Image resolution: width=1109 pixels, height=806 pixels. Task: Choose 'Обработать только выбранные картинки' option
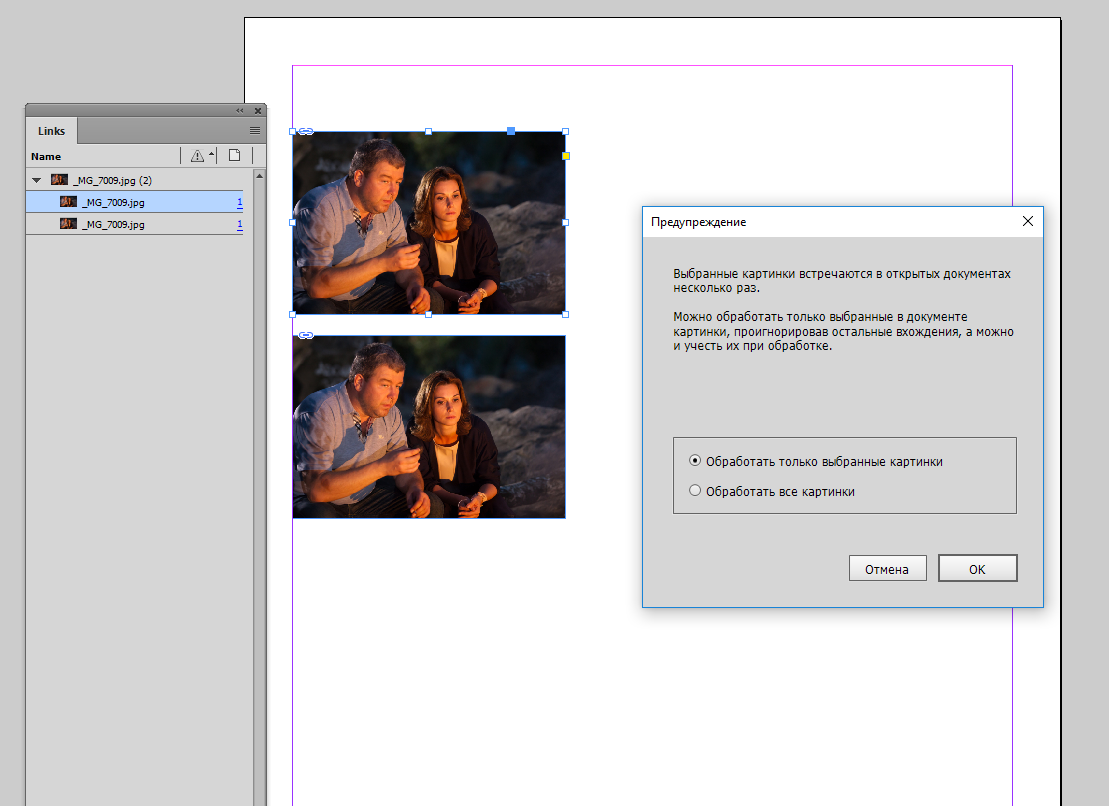[815, 461]
